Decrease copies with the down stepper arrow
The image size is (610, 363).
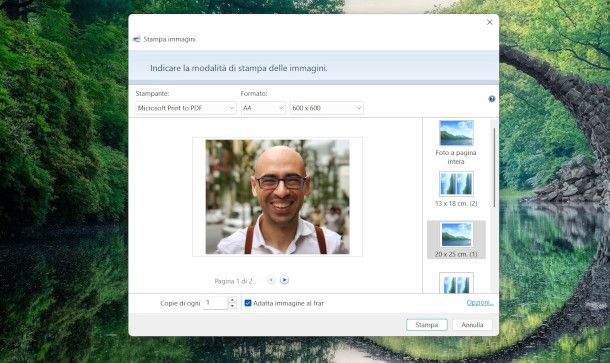click(x=232, y=306)
